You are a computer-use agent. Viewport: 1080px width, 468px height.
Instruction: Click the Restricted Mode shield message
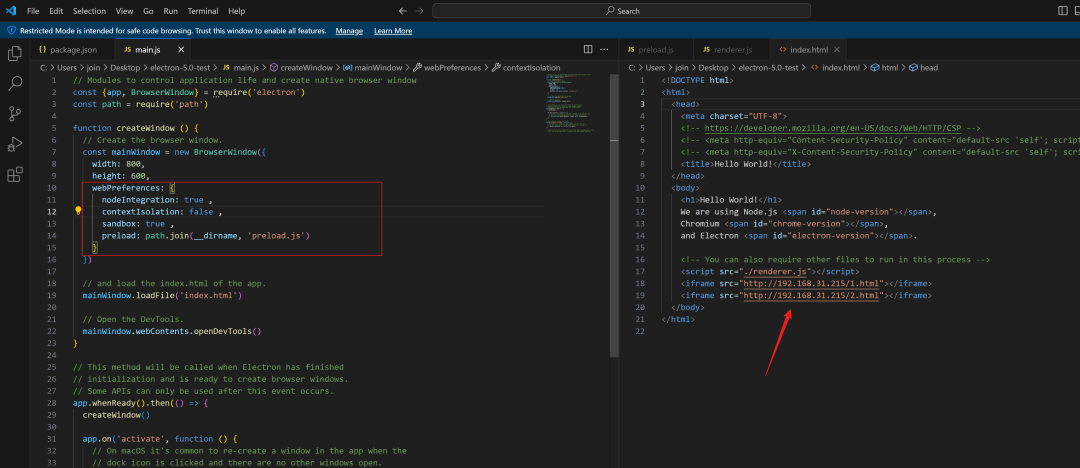click(169, 31)
